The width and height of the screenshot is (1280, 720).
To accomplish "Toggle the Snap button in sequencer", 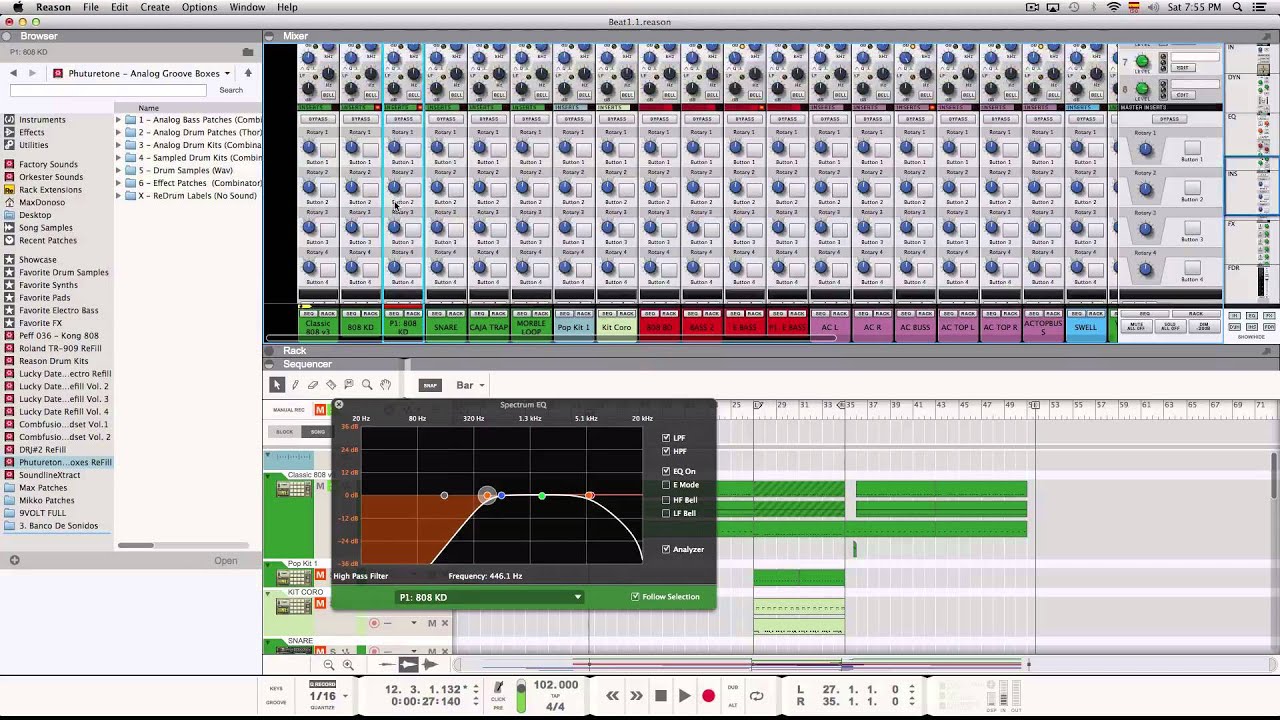I will (430, 385).
